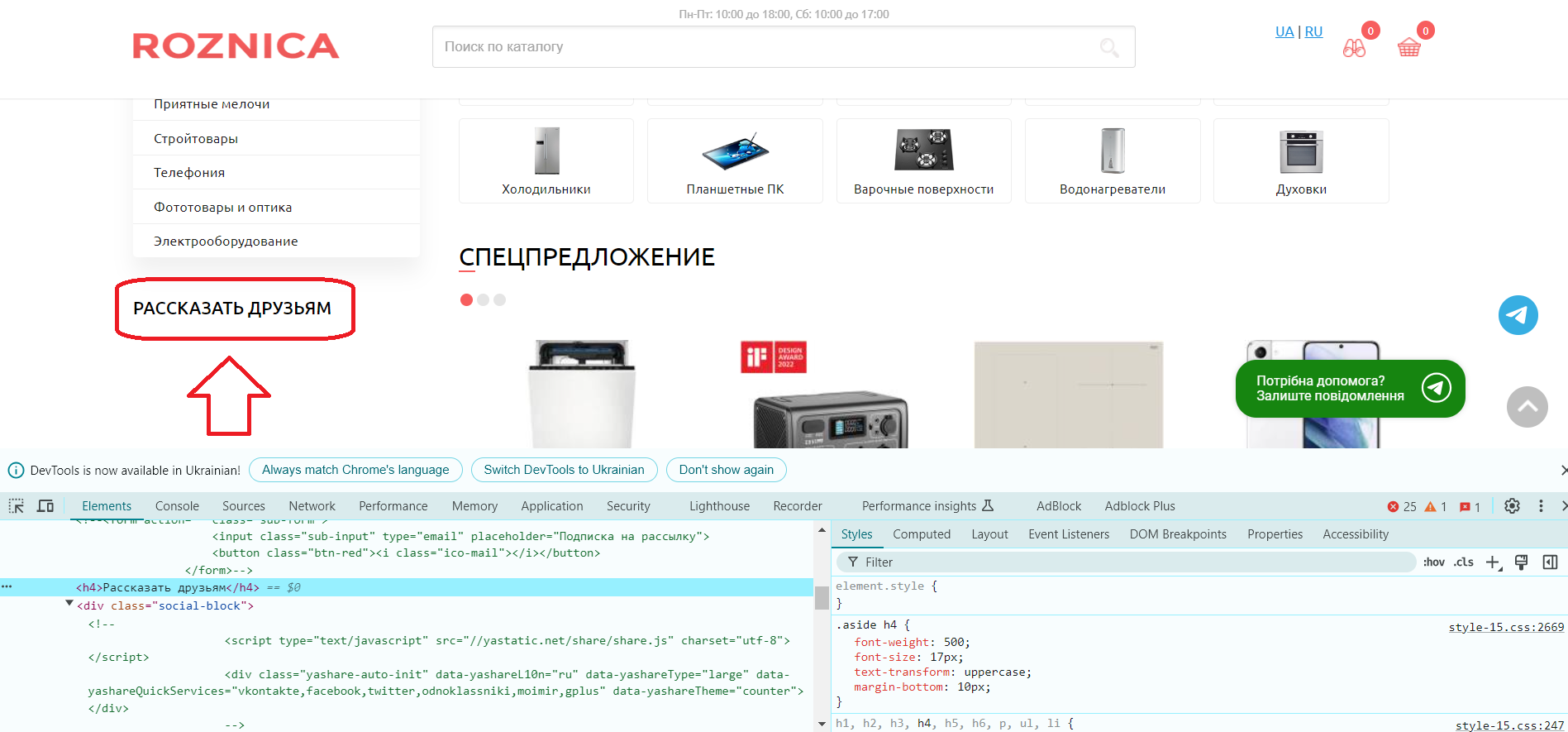Click the grey scroll-to-top arrow button
Image resolution: width=1568 pixels, height=732 pixels.
coord(1527,407)
